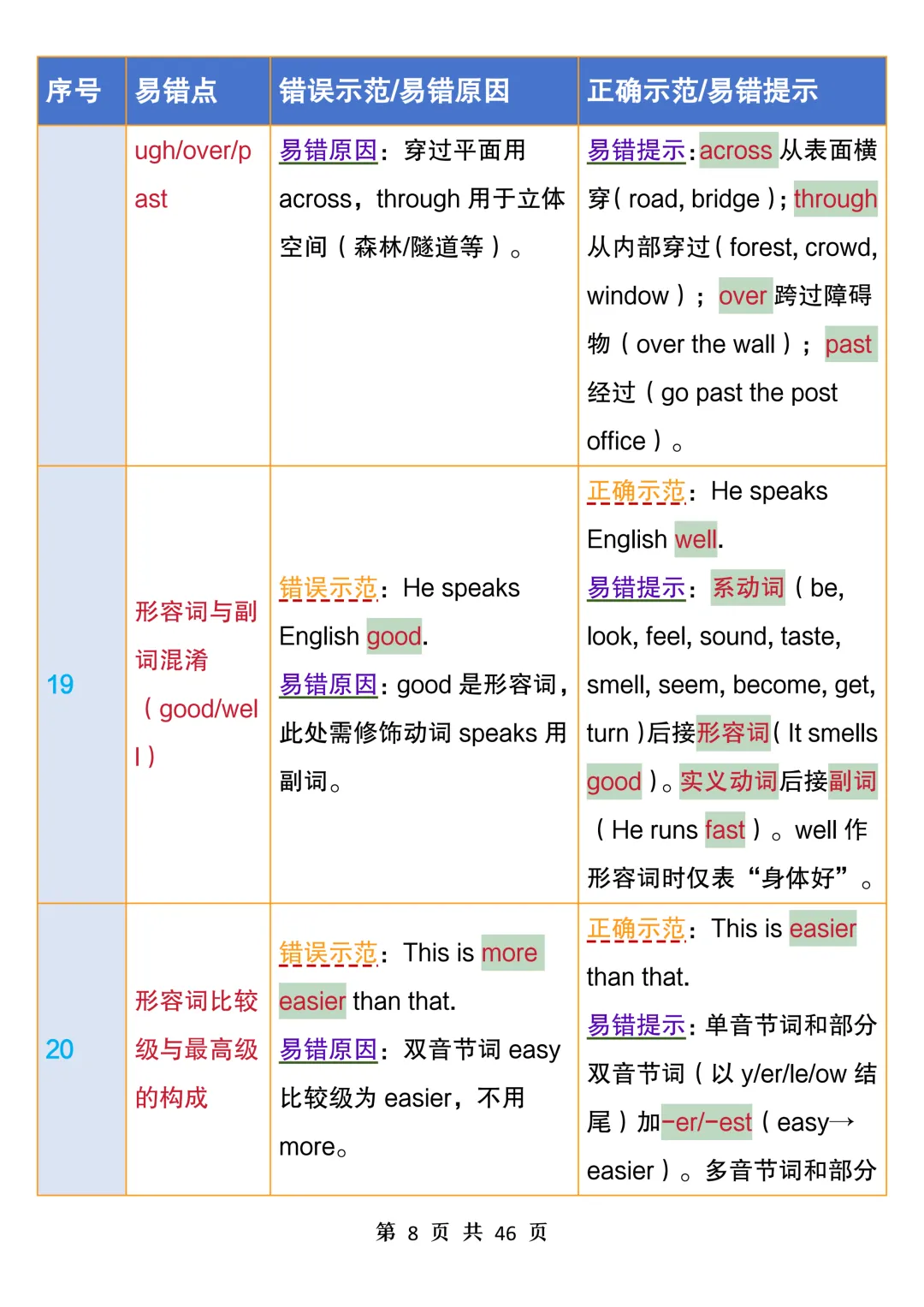
Task: Click highlighted word across in first row
Action: (x=737, y=151)
